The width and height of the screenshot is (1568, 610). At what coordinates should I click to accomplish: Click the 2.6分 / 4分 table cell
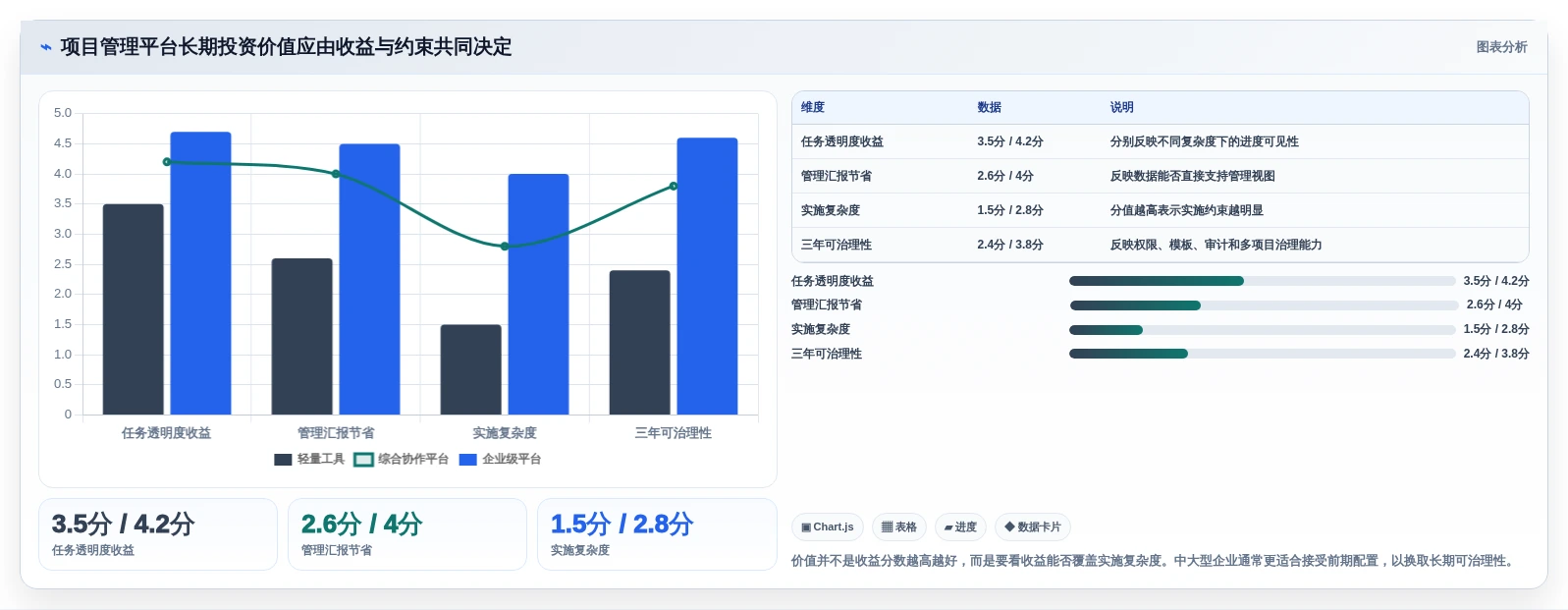[1005, 177]
